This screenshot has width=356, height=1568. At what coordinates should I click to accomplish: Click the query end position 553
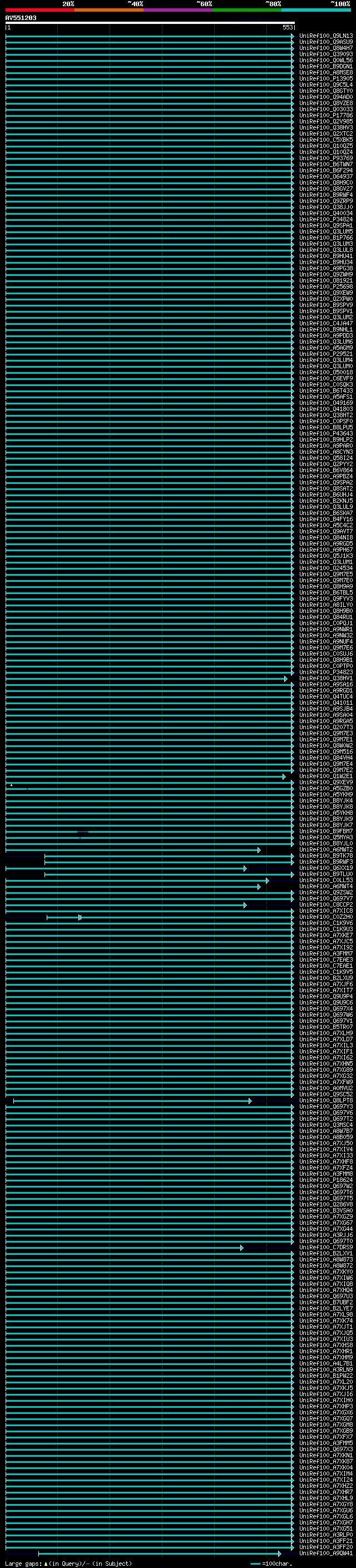point(287,27)
